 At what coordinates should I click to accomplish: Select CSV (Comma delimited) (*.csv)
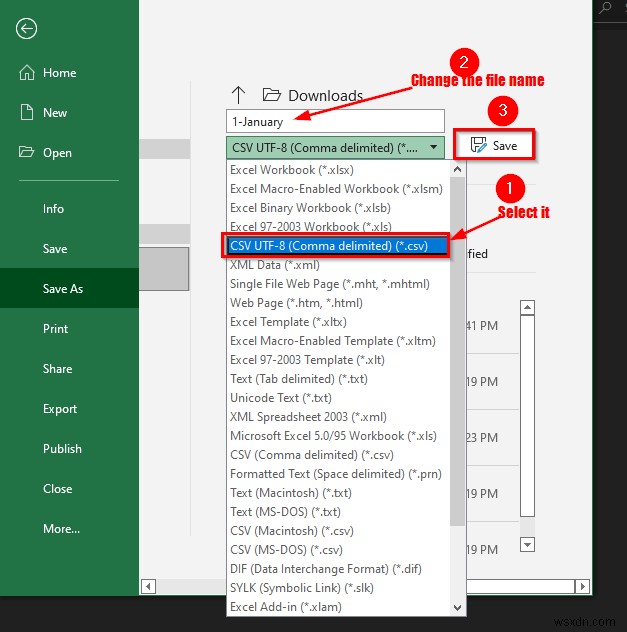[x=338, y=455]
